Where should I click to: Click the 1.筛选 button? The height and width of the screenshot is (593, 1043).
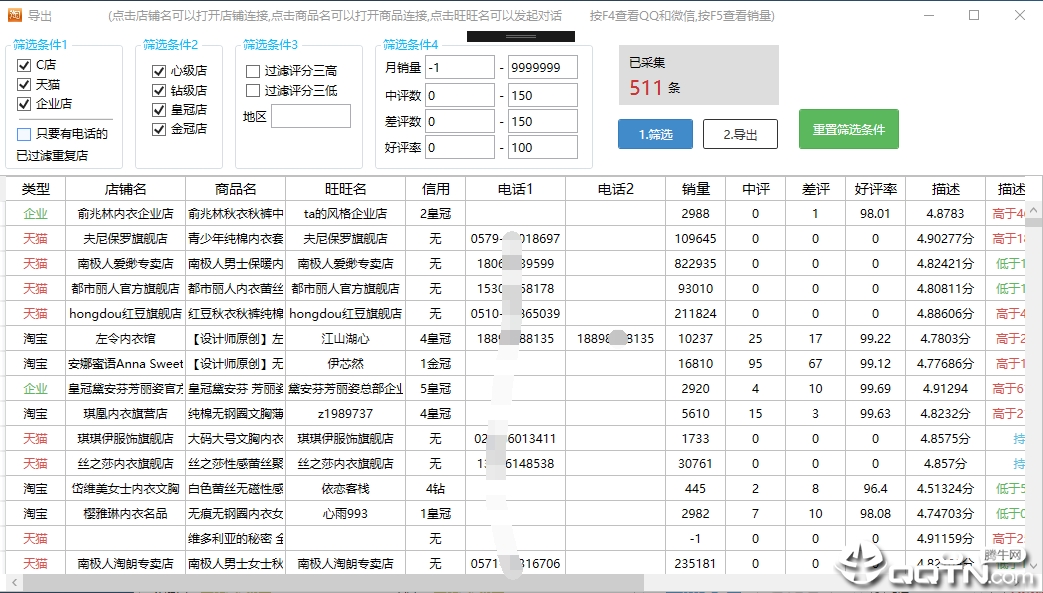pos(655,134)
